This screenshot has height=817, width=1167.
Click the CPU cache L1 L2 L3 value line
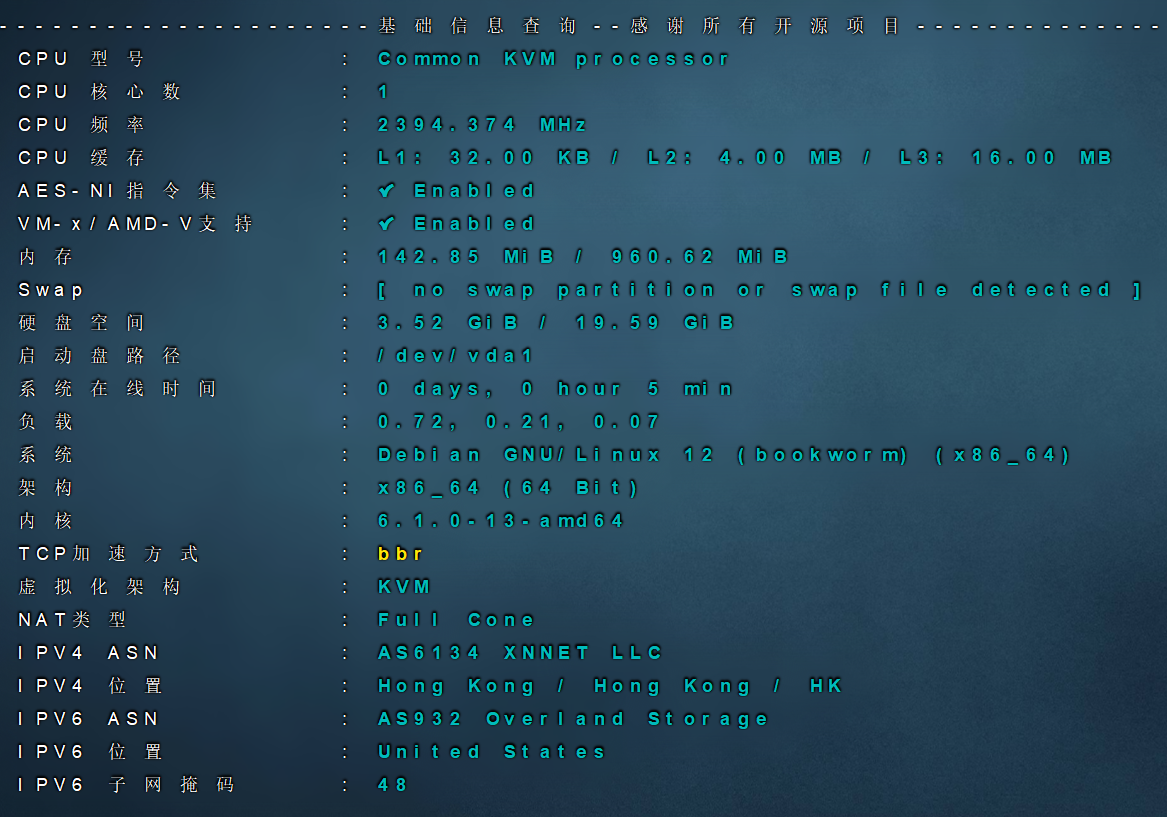point(744,157)
